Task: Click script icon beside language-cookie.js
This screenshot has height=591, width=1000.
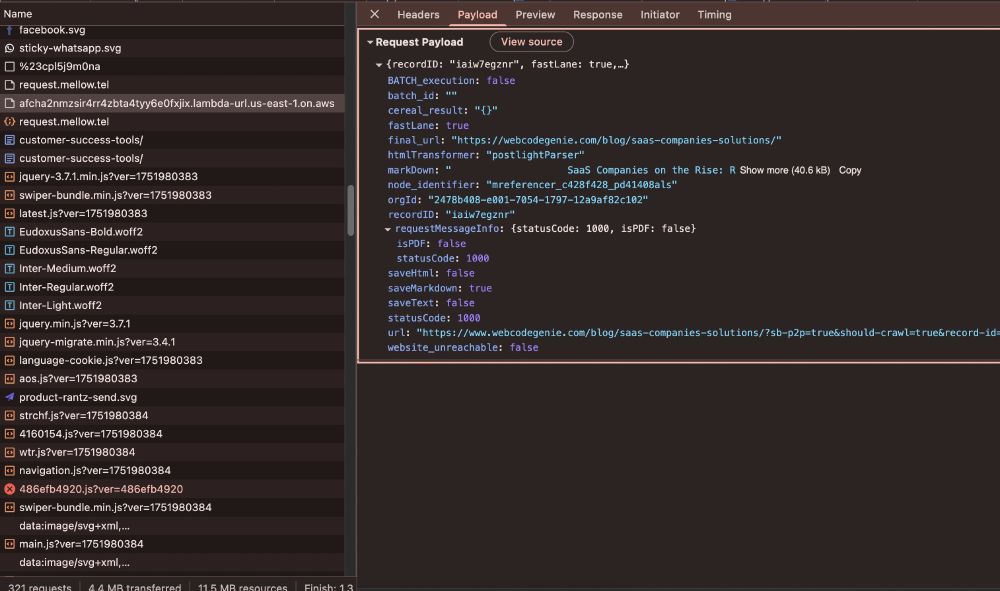Action: pyautogui.click(x=10, y=360)
